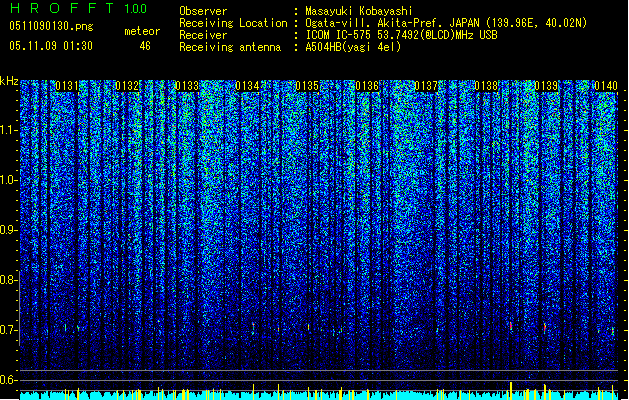Click the 0135 time marker
The height and width of the screenshot is (400, 629).
click(307, 86)
